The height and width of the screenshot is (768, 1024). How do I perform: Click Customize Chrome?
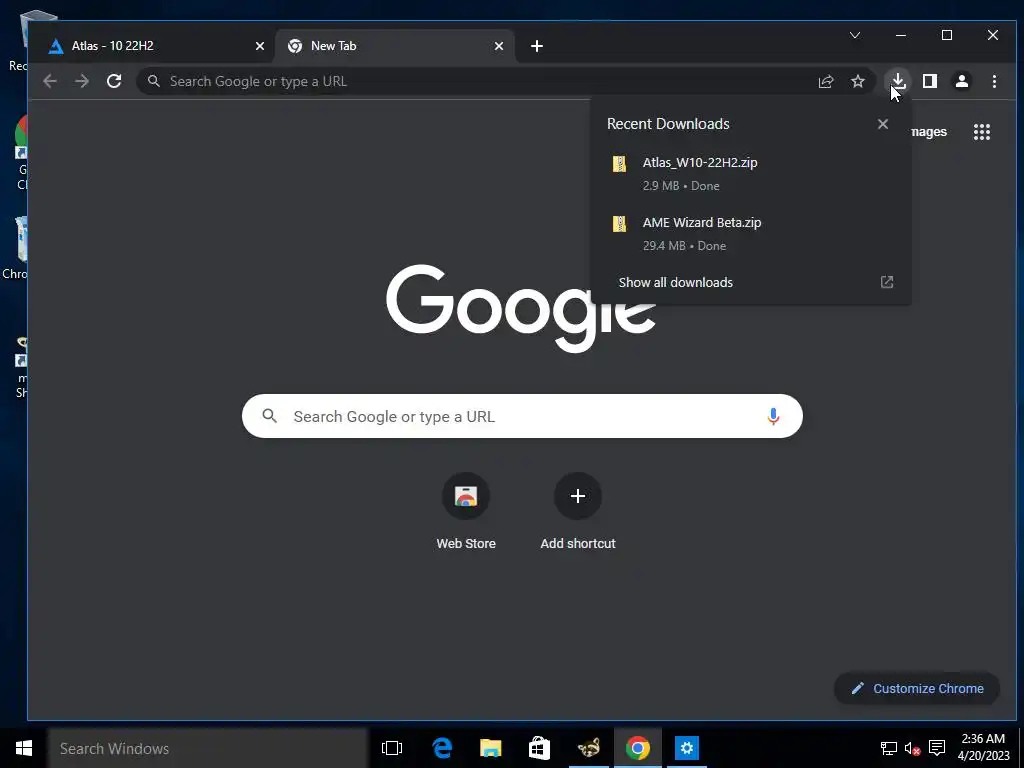[x=917, y=688]
